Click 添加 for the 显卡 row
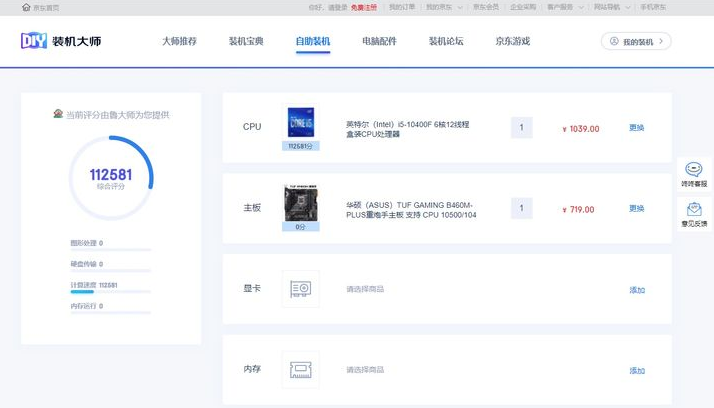Screen dimensions: 714x408 click(x=637, y=290)
